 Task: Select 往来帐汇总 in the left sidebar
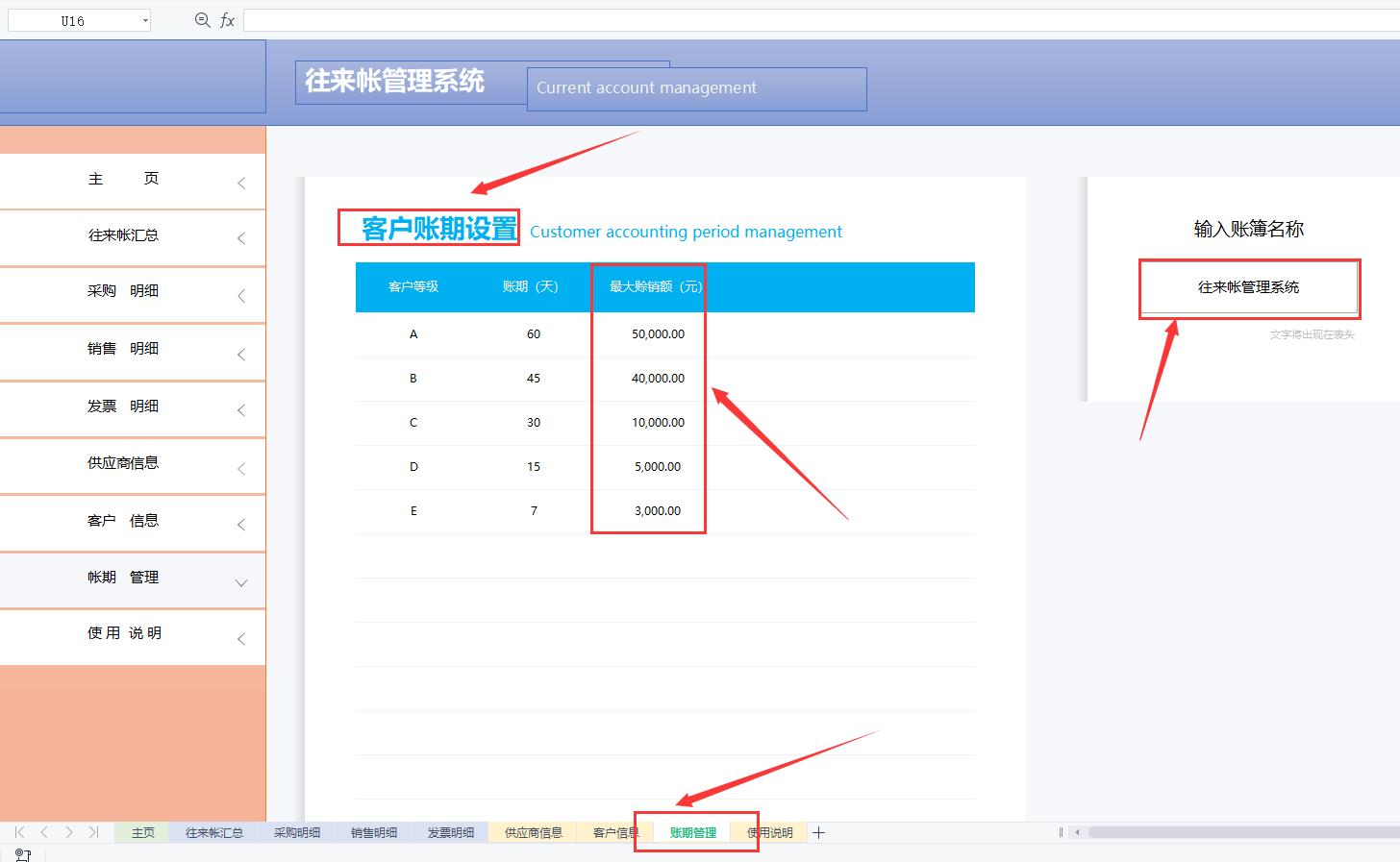pos(123,235)
